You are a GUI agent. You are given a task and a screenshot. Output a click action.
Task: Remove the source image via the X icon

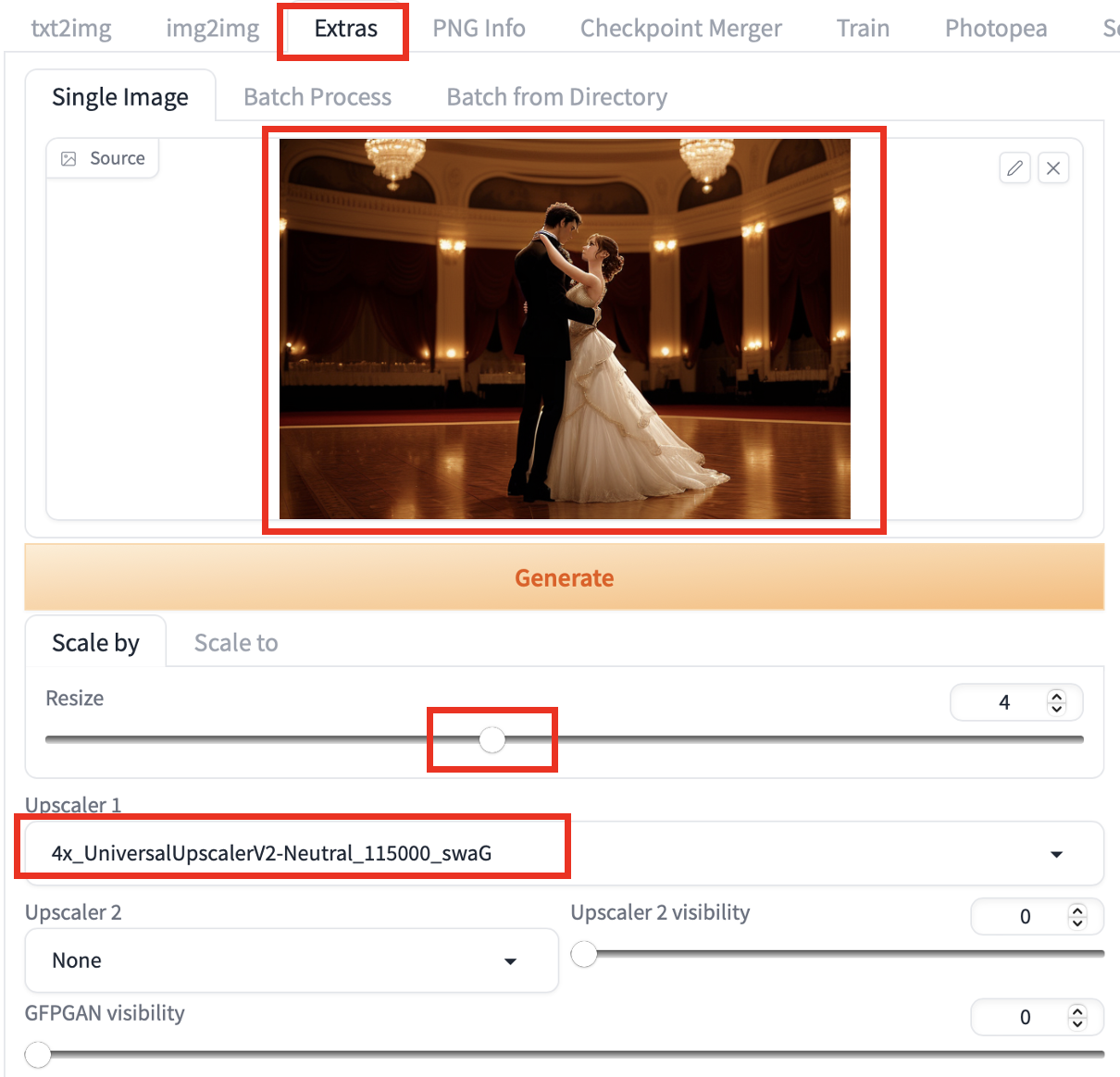(1053, 167)
